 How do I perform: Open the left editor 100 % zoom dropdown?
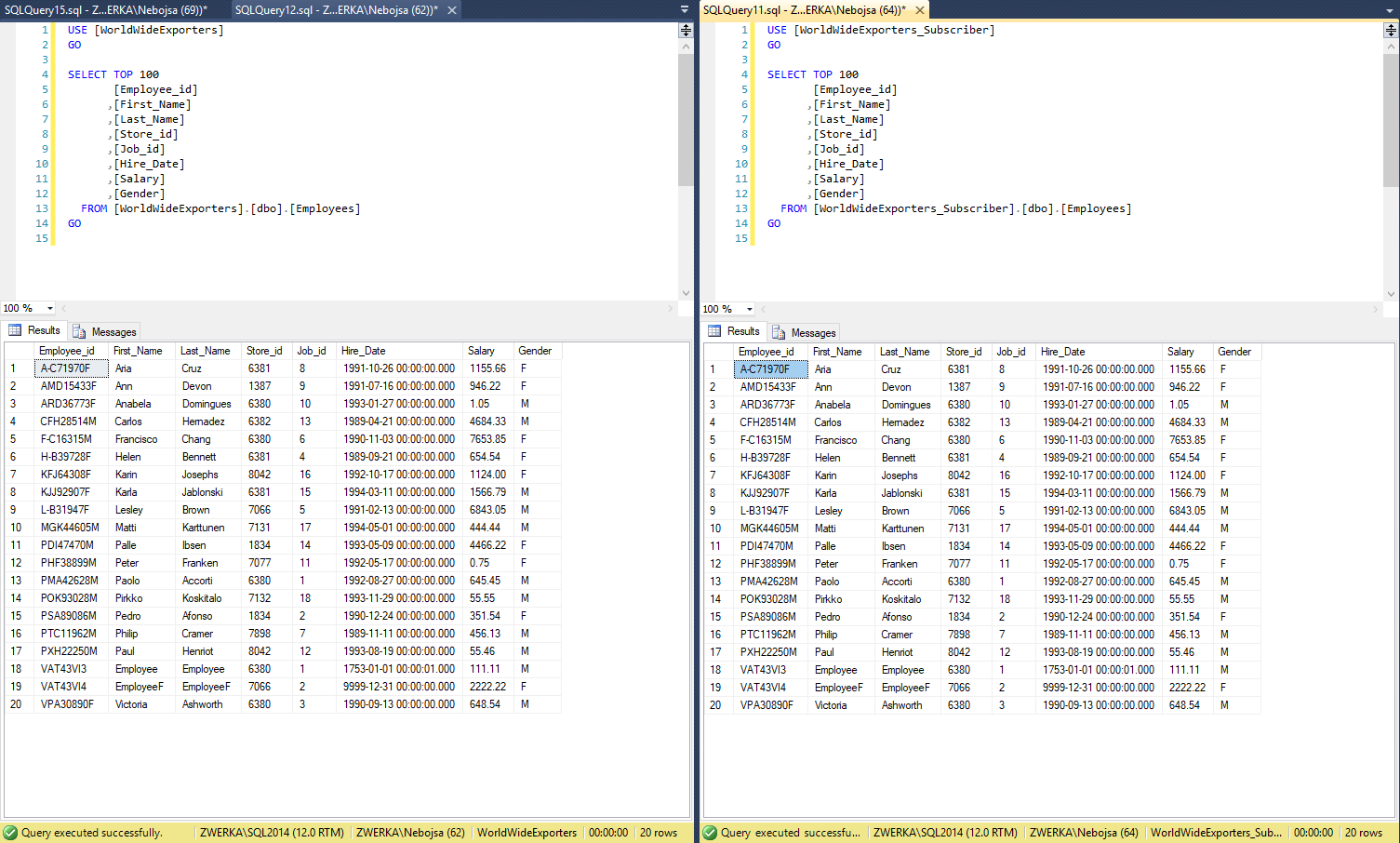click(49, 308)
